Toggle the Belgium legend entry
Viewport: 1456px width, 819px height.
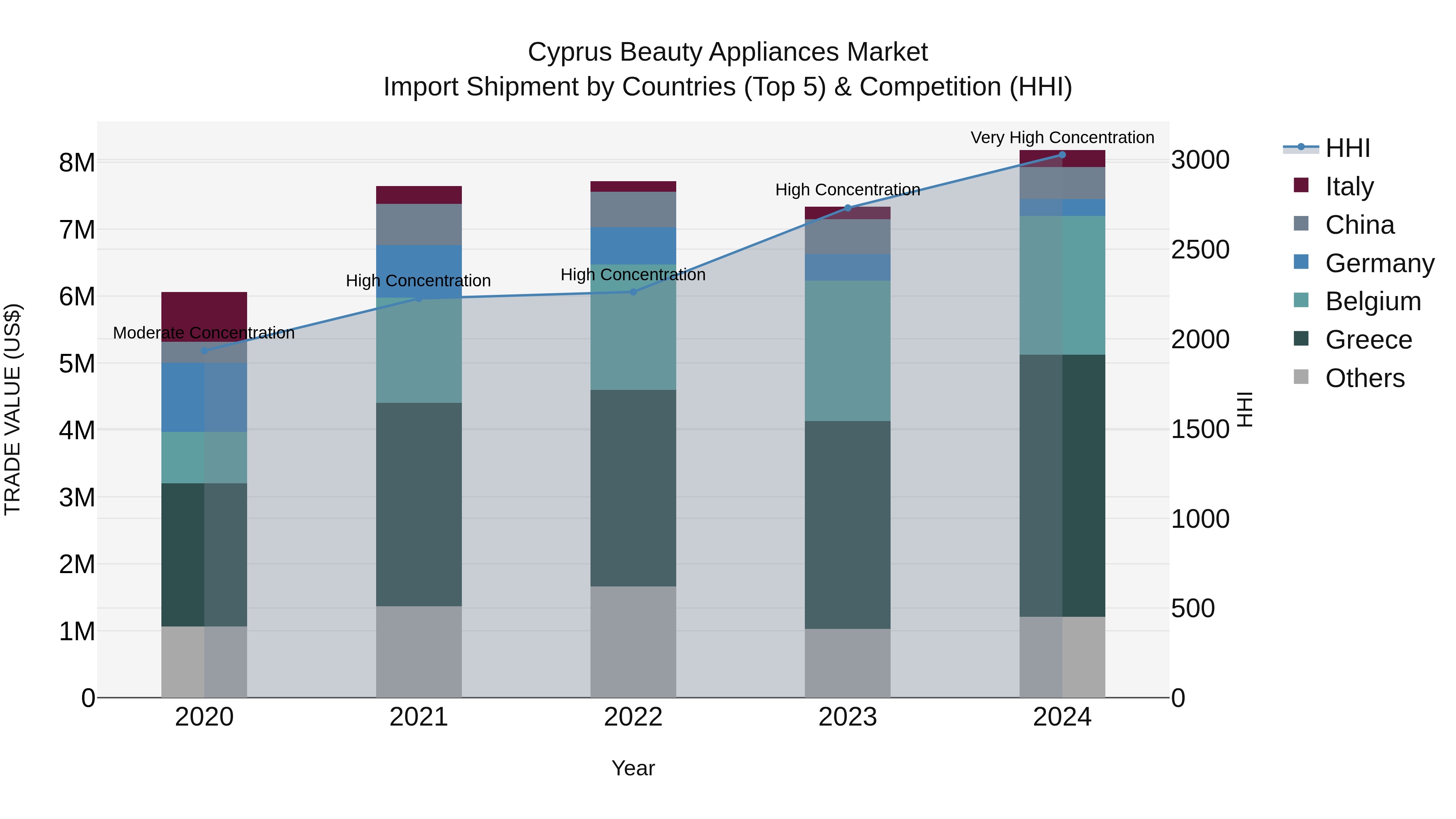[1357, 301]
